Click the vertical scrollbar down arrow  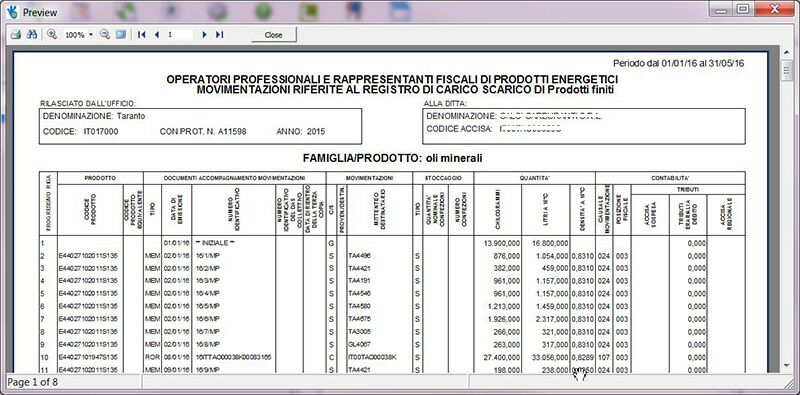[x=786, y=365]
